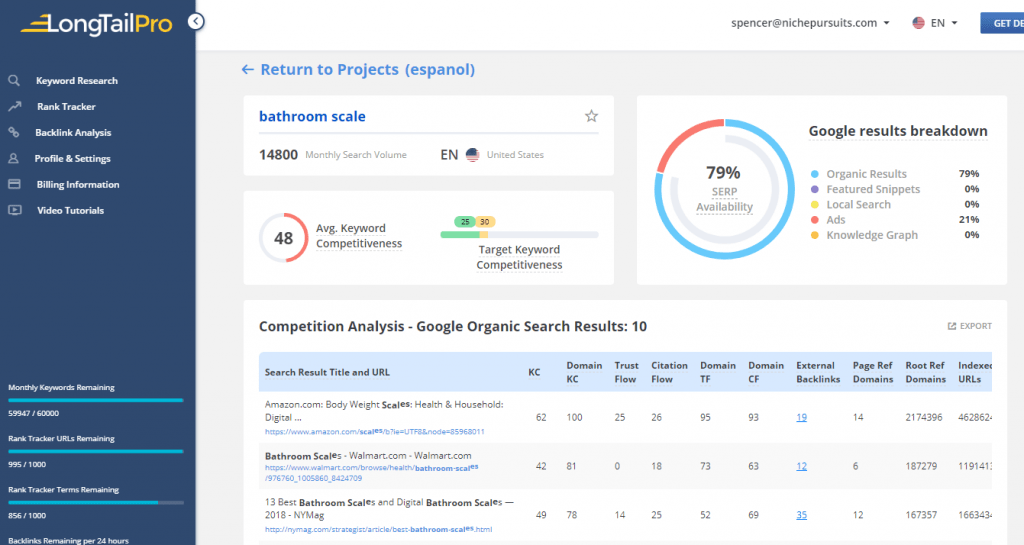Open Backlink Analysis in the sidebar
The height and width of the screenshot is (545, 1024).
click(73, 132)
